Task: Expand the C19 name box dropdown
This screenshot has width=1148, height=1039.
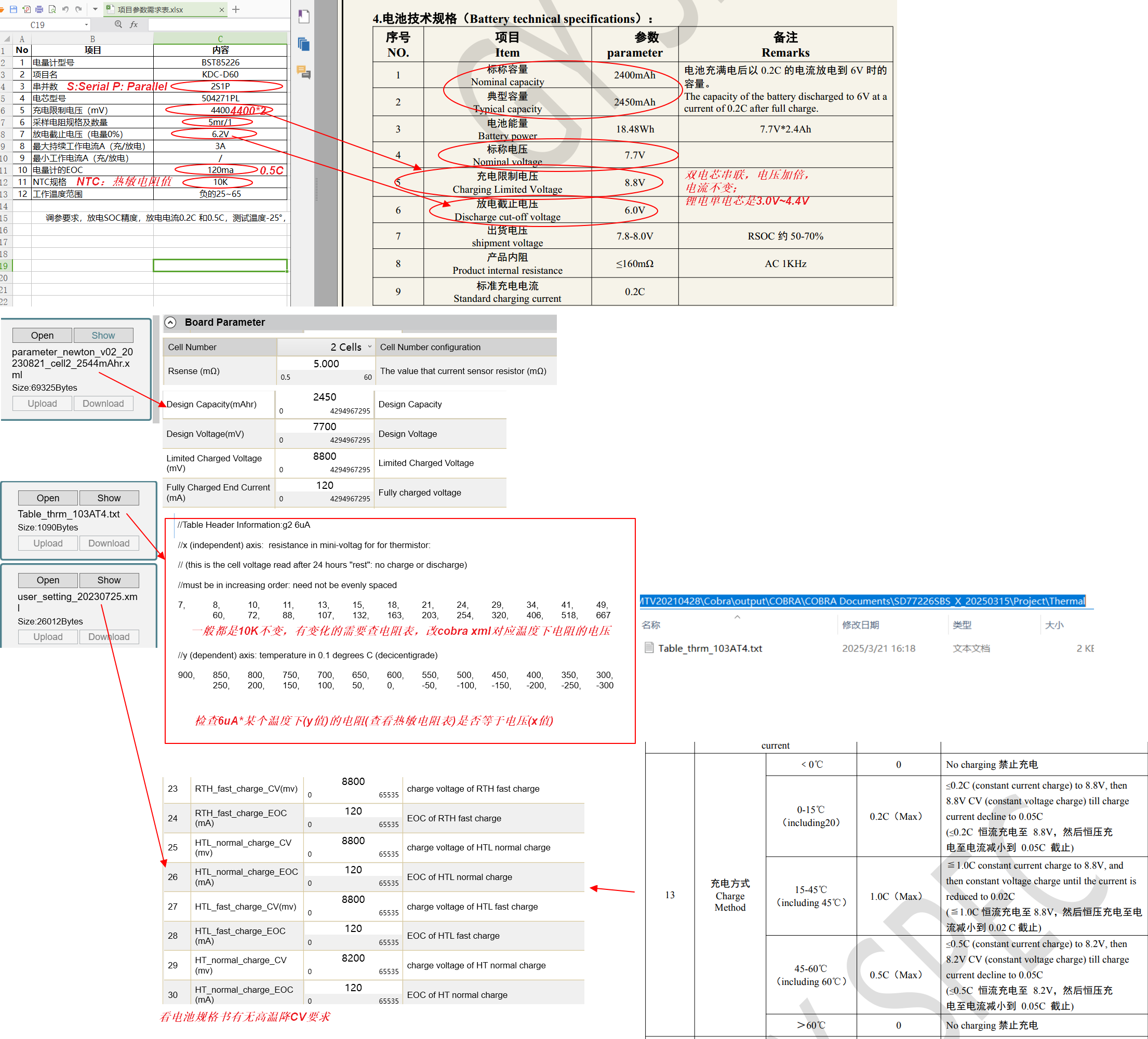Action: pyautogui.click(x=87, y=24)
